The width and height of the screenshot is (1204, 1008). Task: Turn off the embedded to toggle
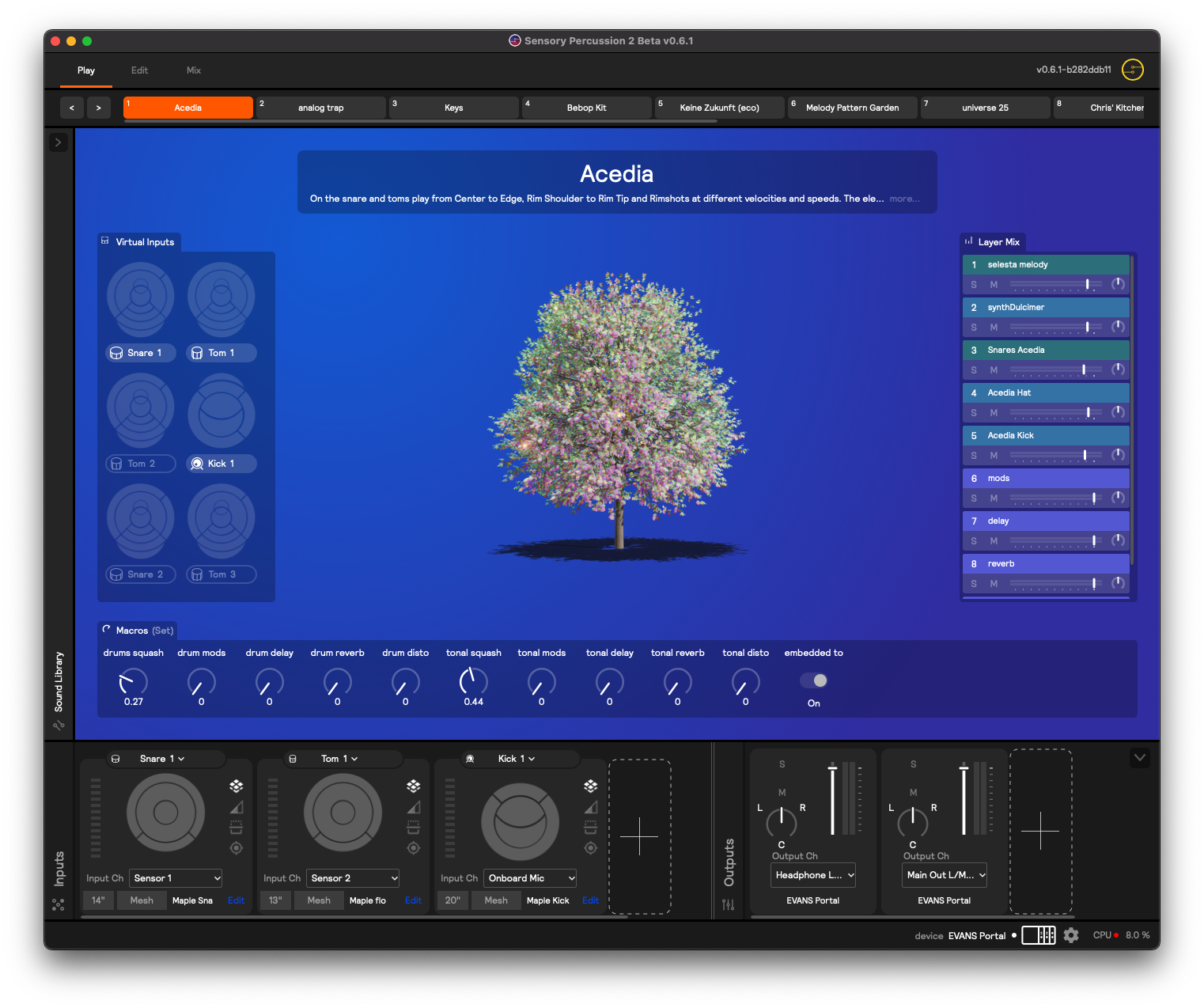pyautogui.click(x=814, y=680)
